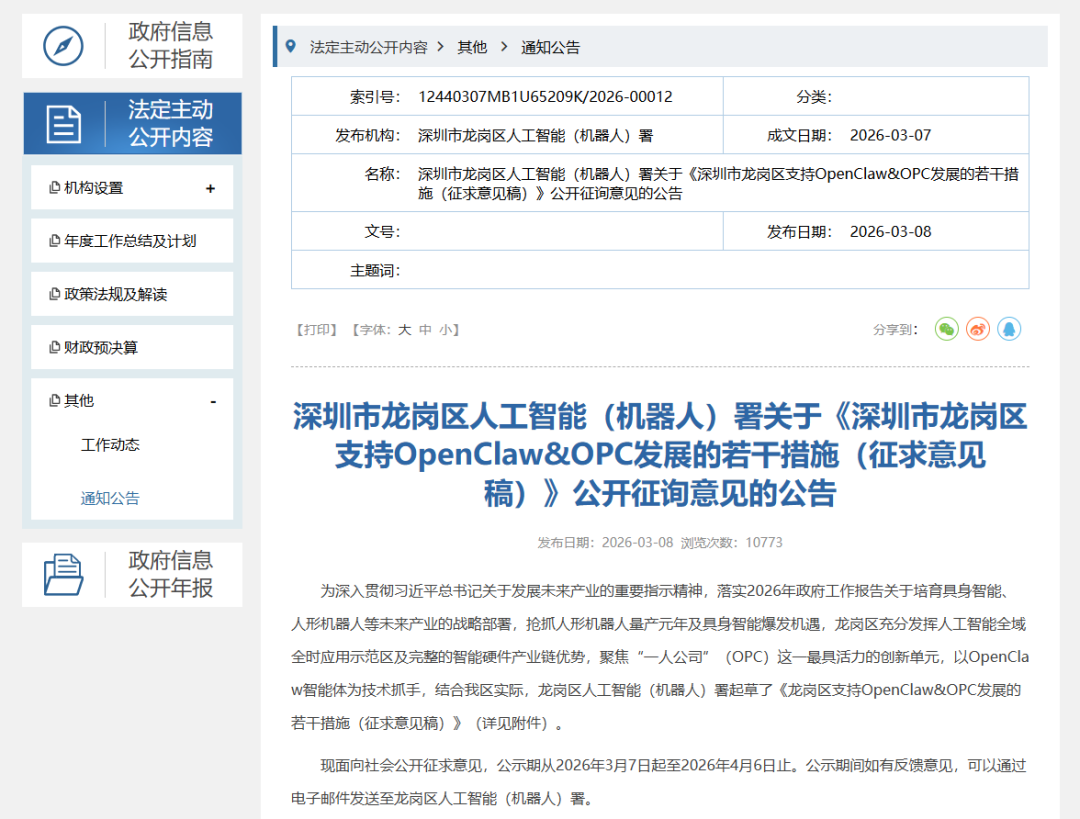Click the folder icon beside 政府信息公开年报

[64, 573]
